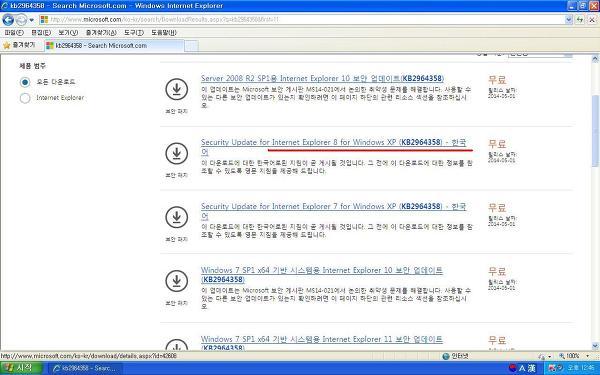Screen dimensions: 600x375
Task: Expand the address bar history dropdown
Action: click(569, 19)
